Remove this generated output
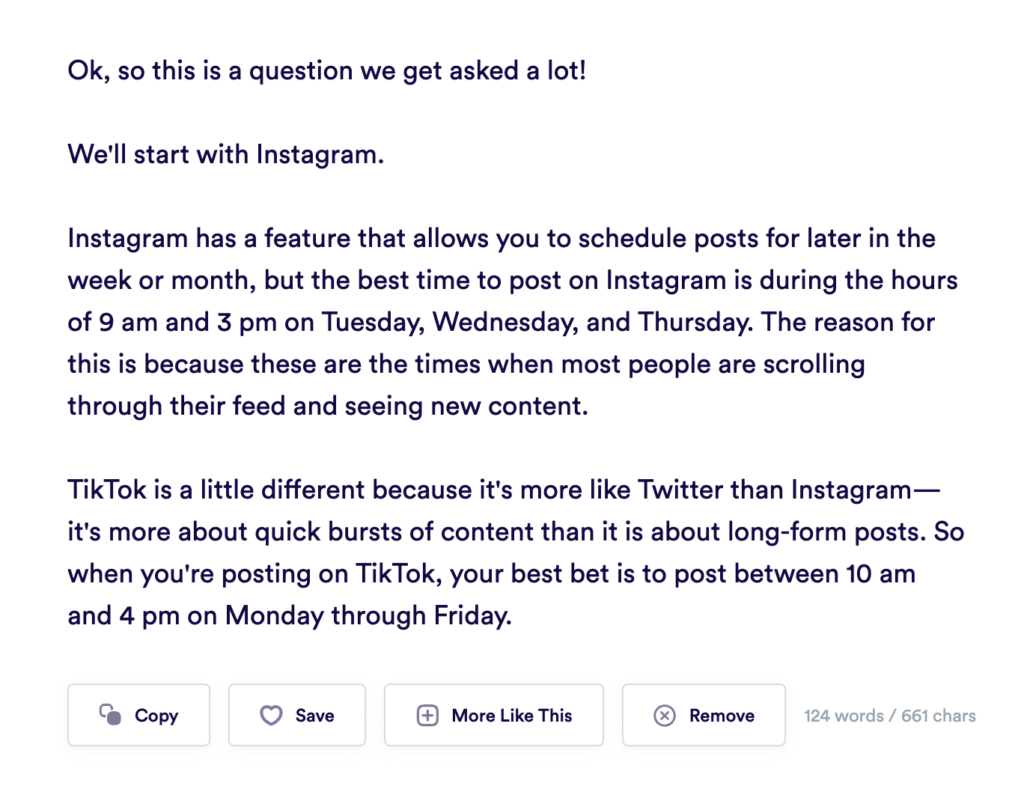Viewport: 1024px width, 801px height. point(703,715)
